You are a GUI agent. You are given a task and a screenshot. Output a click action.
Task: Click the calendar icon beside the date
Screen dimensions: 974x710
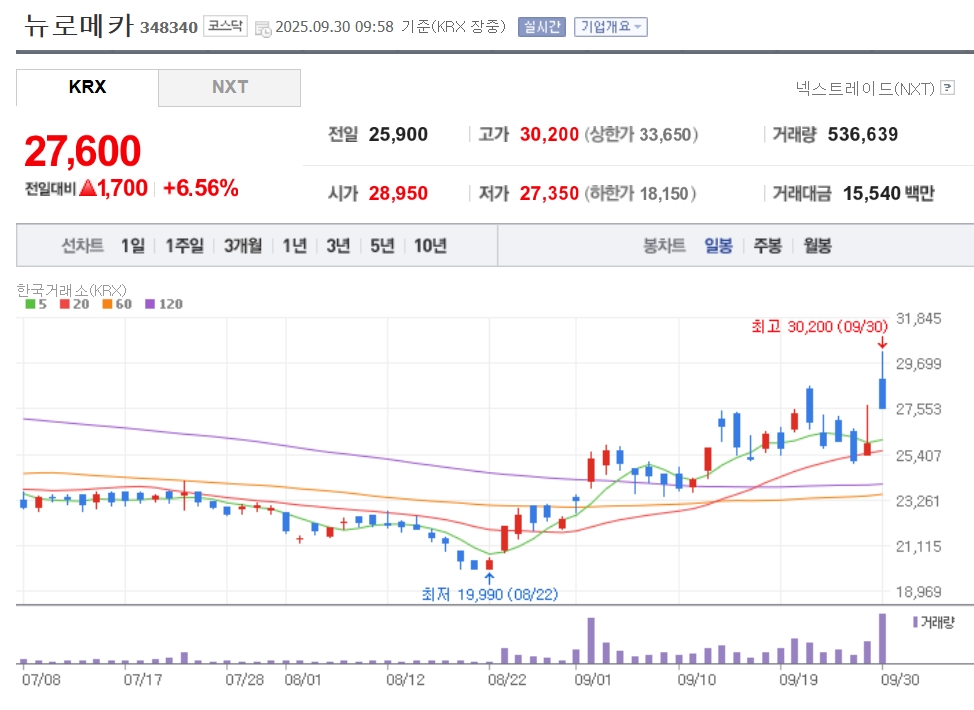pos(262,28)
